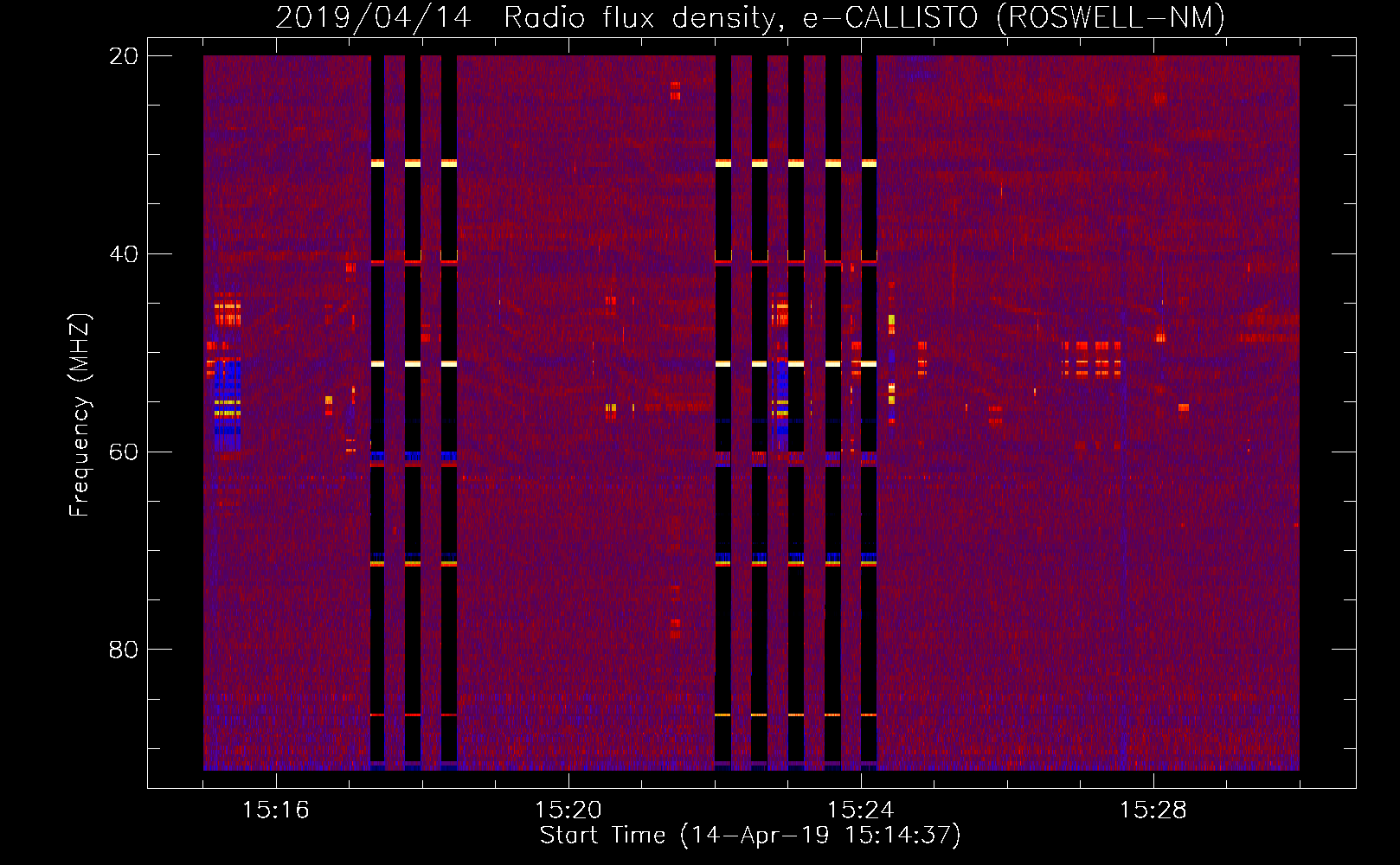
Task: Click the 15:28 time tick label
Action: pos(1153,811)
